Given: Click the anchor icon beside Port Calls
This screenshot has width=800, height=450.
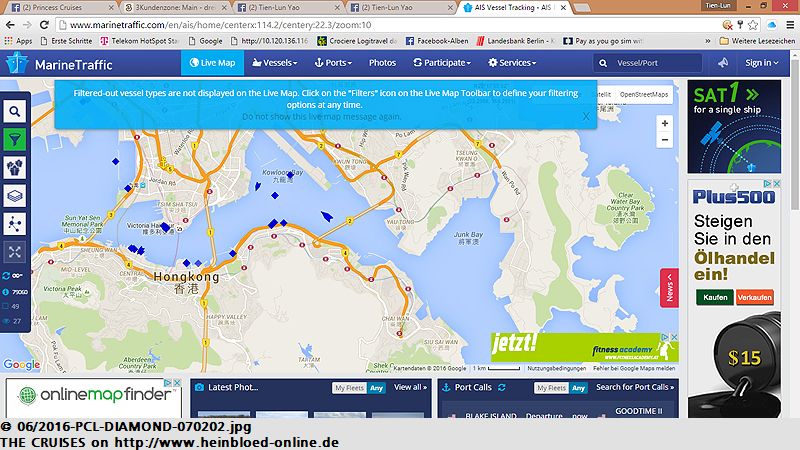Looking at the screenshot, I should pyautogui.click(x=446, y=387).
